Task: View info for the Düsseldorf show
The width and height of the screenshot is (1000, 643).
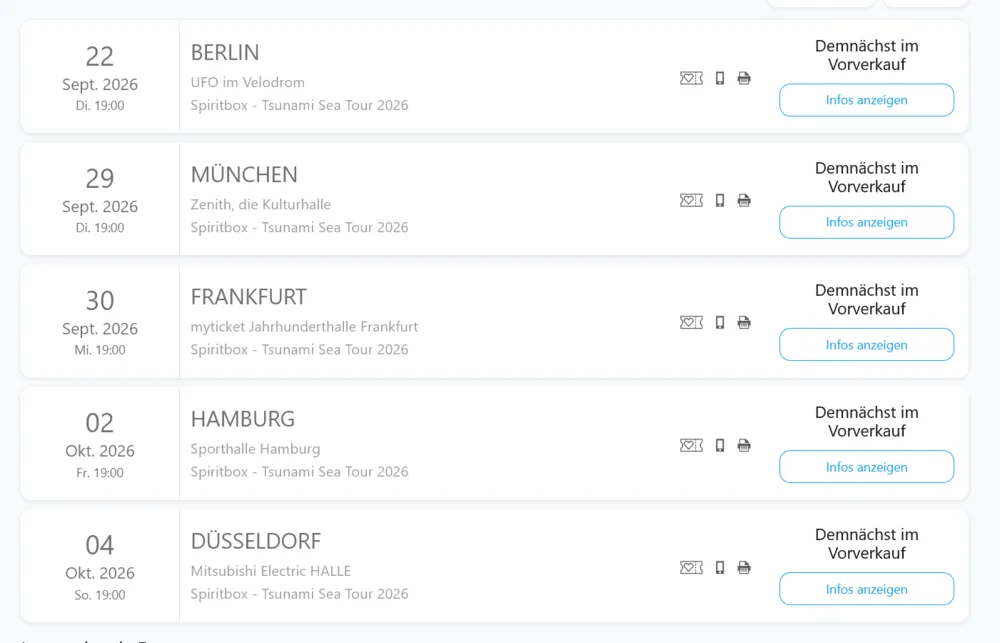Action: pyautogui.click(x=866, y=589)
